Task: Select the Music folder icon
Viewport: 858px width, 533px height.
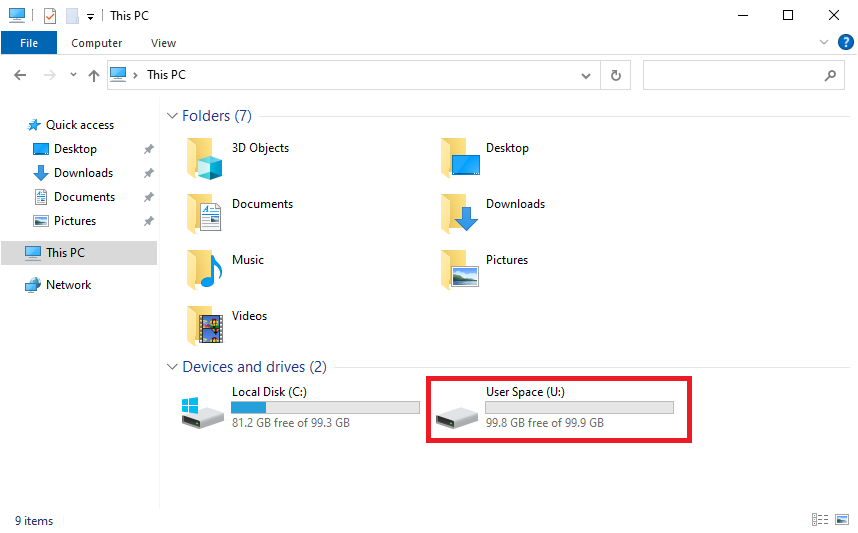Action: [205, 270]
